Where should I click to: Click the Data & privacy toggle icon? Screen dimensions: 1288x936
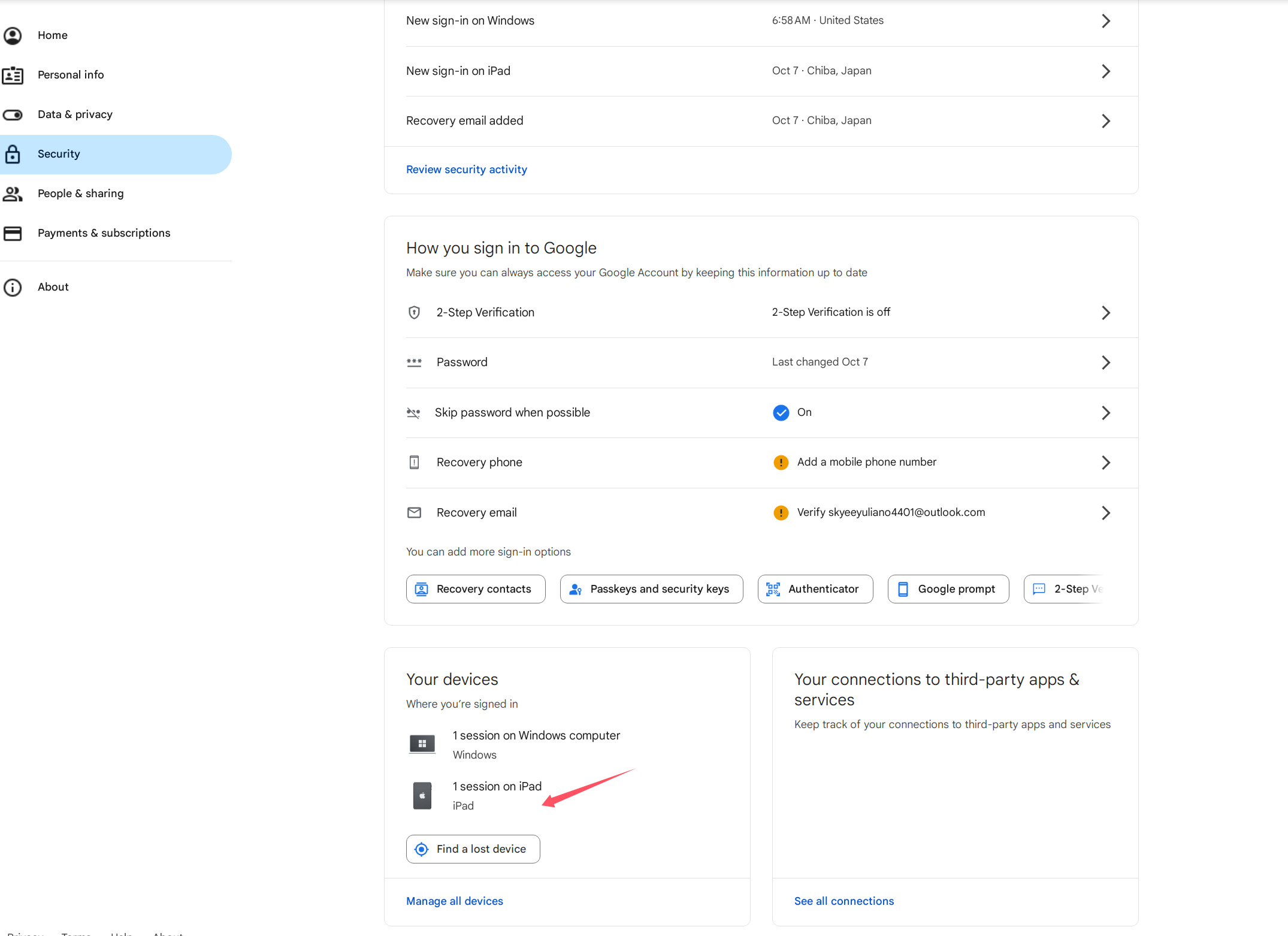[13, 114]
